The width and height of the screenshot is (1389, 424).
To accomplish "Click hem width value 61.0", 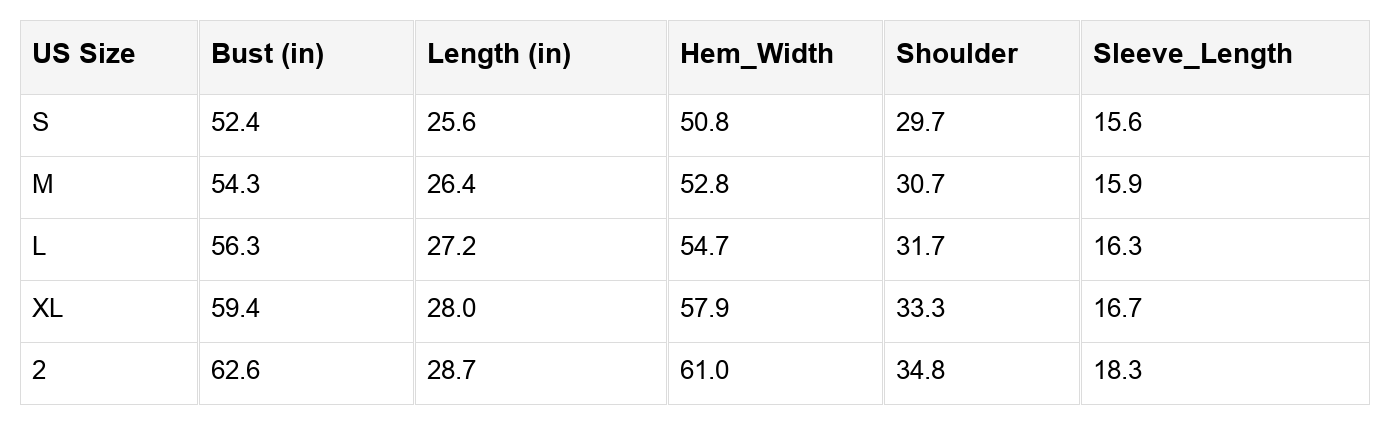I will click(x=704, y=371).
